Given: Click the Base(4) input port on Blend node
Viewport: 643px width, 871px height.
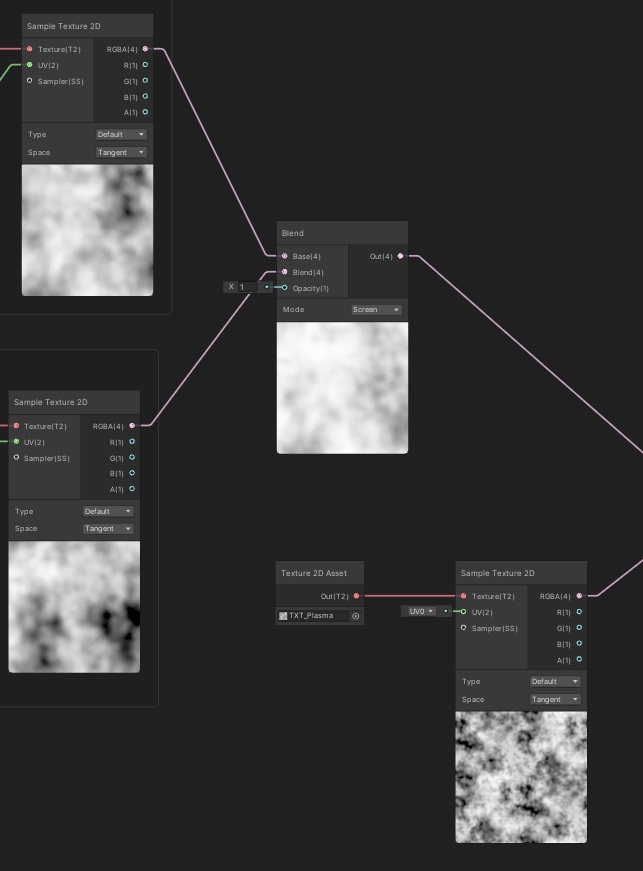Looking at the screenshot, I should (284, 256).
